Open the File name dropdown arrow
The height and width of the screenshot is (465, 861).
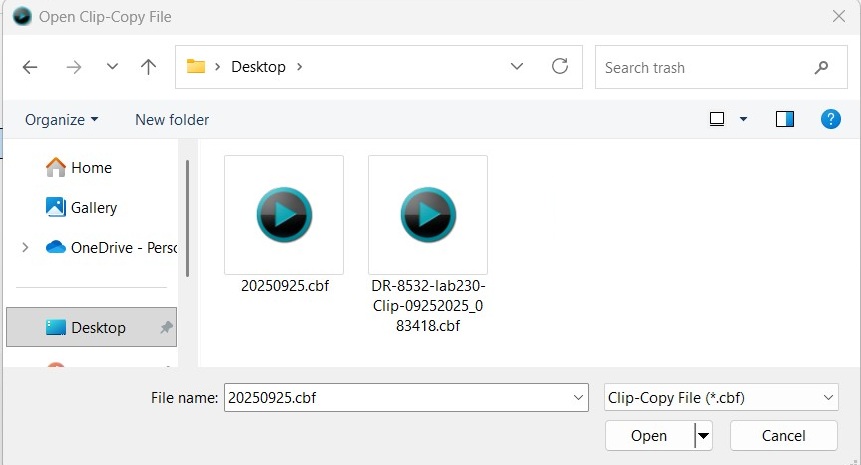(578, 397)
